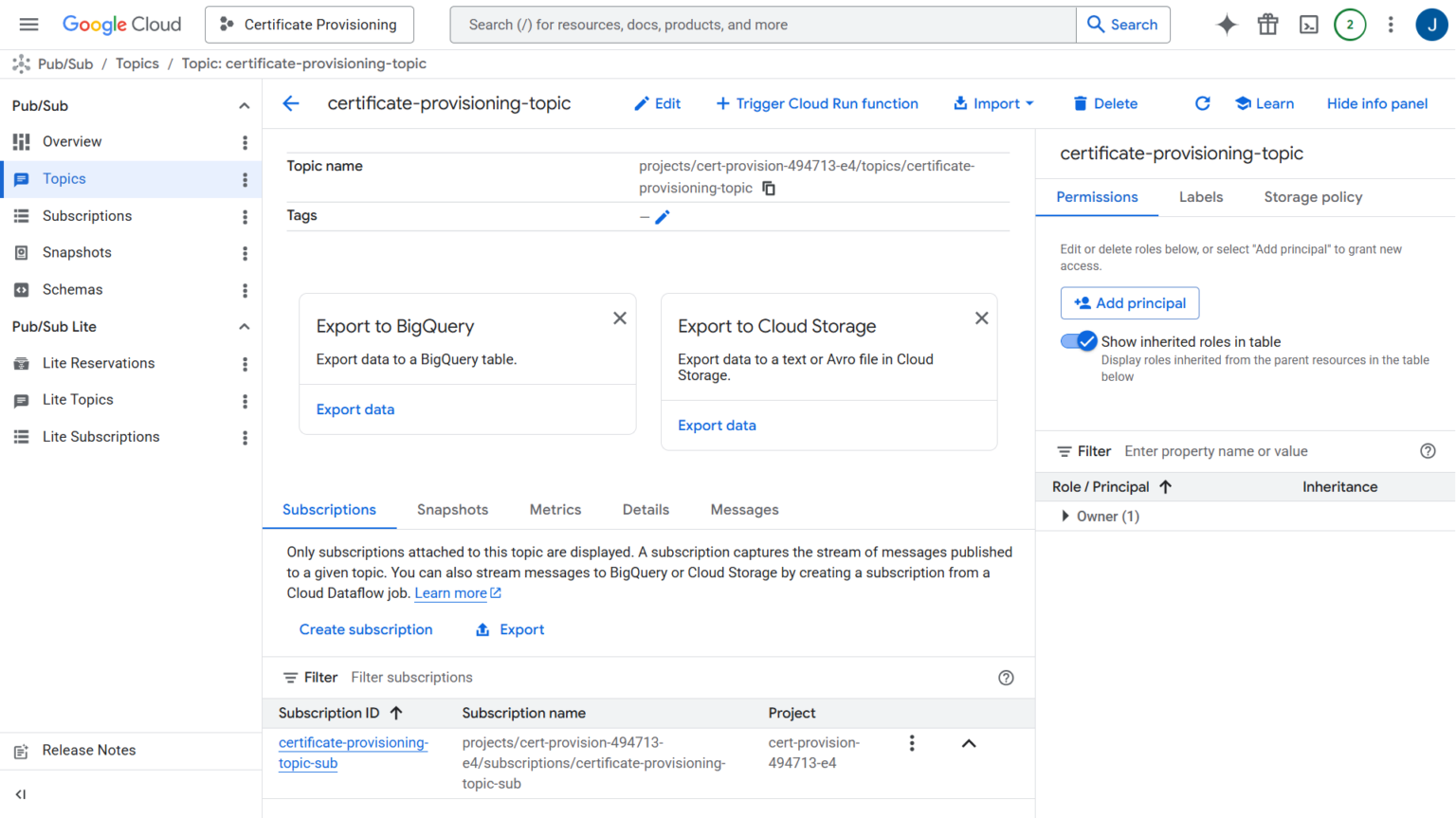Viewport: 1456px width, 818px height.
Task: Expand the Owner (1) role row
Action: coord(1065,517)
